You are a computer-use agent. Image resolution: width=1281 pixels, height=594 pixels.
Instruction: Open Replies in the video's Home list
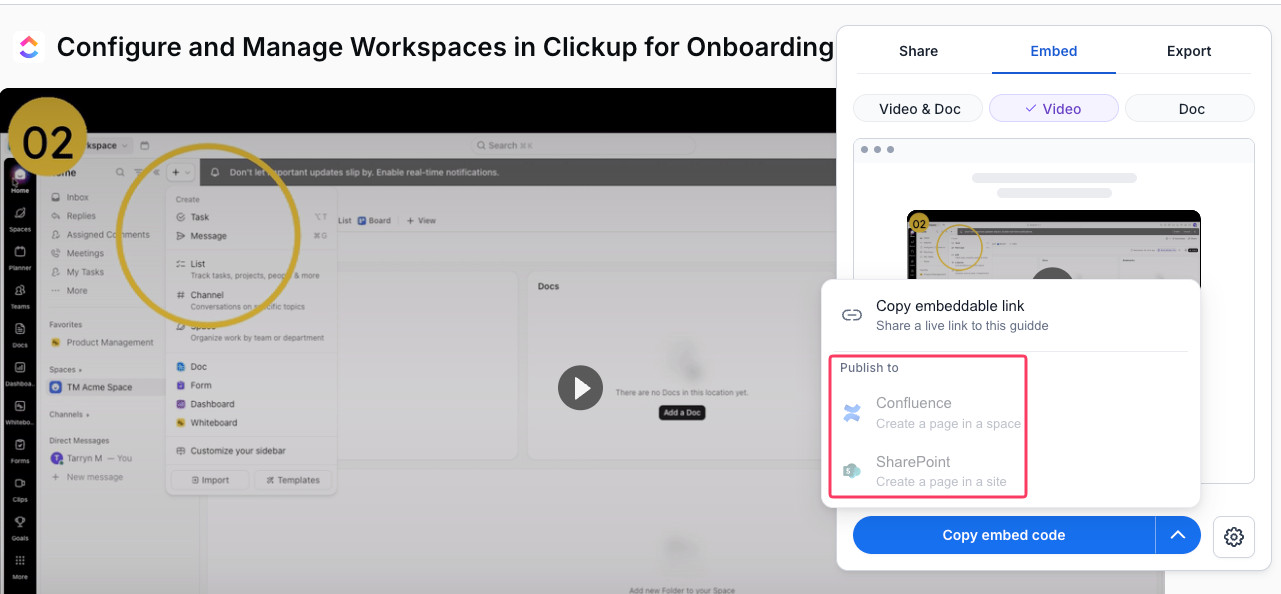81,216
